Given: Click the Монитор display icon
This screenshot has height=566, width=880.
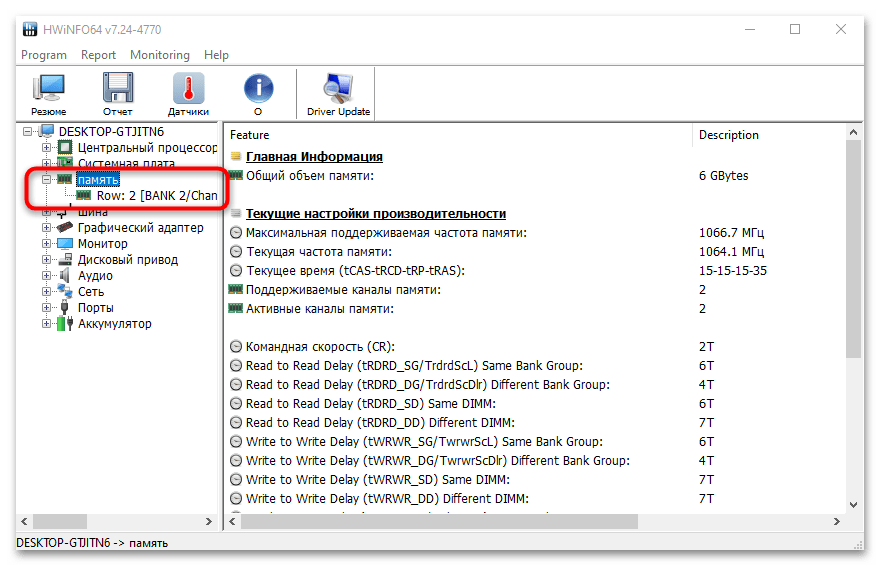Looking at the screenshot, I should [65, 243].
